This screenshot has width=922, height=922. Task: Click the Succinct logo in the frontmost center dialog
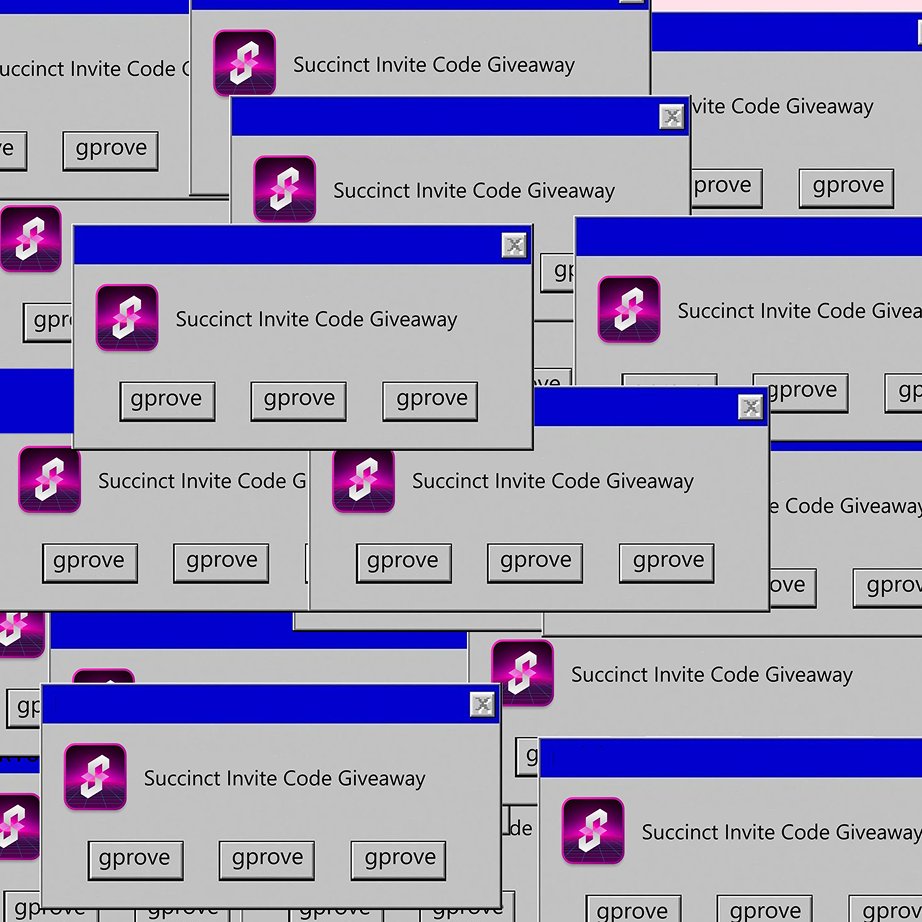(126, 319)
